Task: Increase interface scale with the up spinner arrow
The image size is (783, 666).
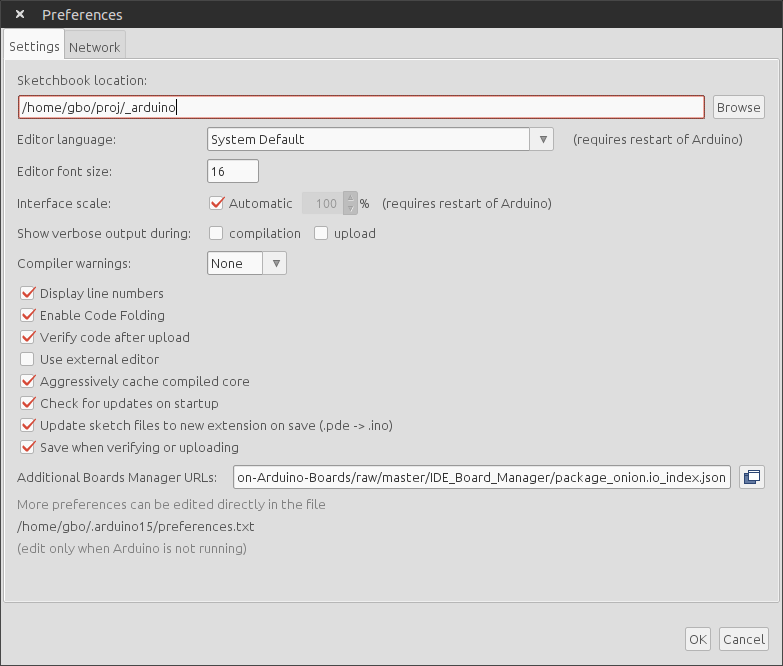Action: click(351, 198)
